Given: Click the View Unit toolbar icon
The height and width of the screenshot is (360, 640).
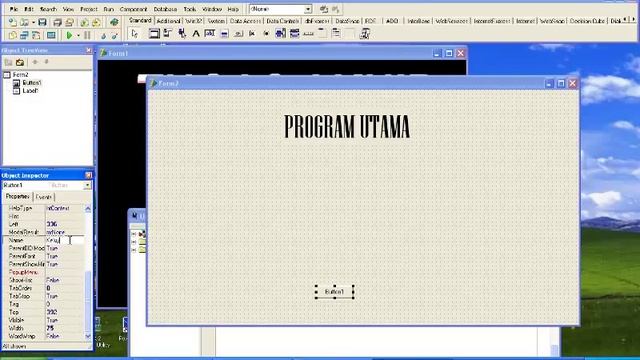Looking at the screenshot, I should 13,36.
